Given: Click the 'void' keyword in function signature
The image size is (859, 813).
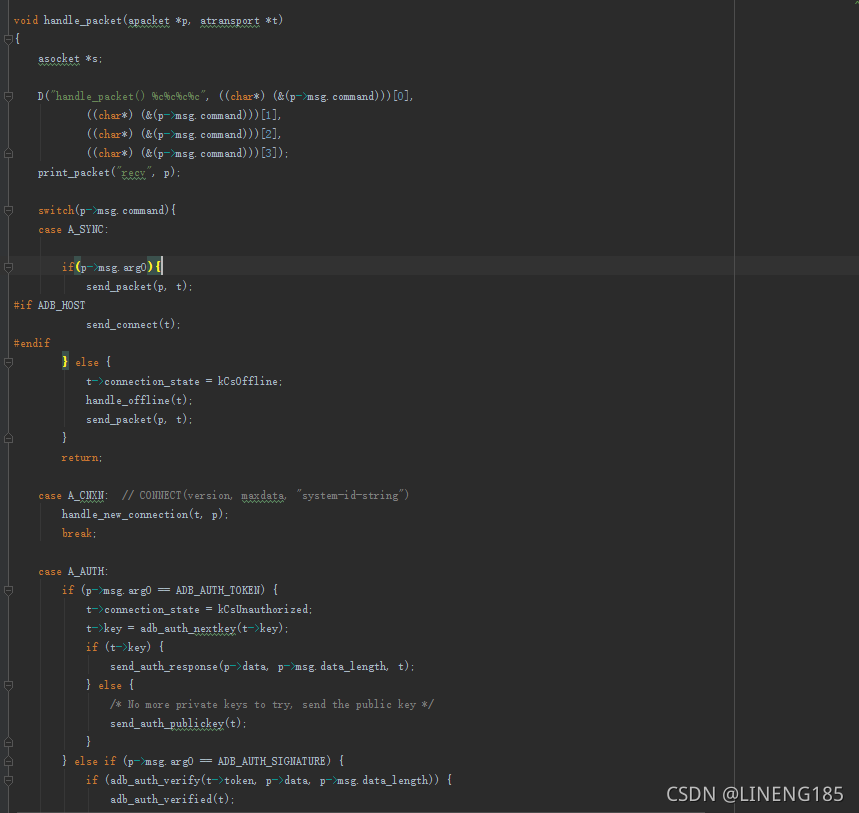Looking at the screenshot, I should (26, 20).
